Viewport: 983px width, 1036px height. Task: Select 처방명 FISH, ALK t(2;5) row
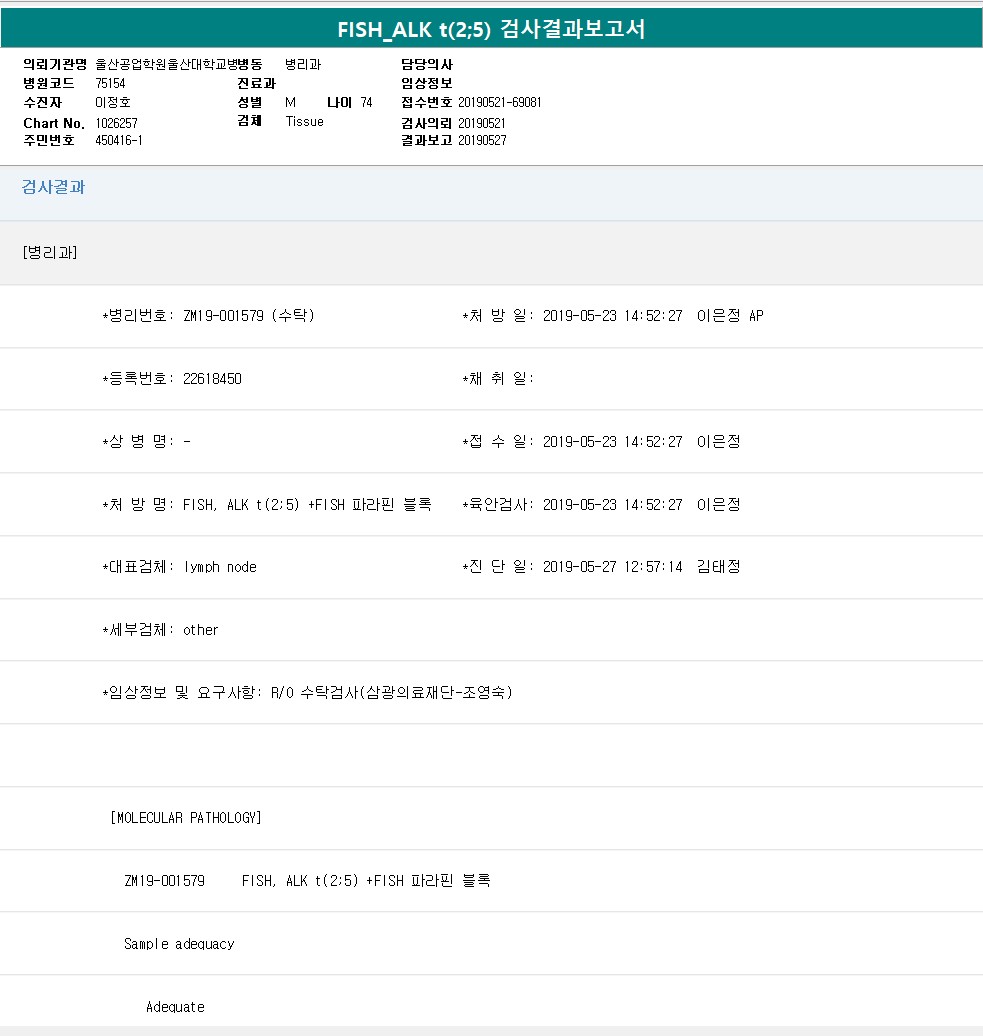[267, 505]
